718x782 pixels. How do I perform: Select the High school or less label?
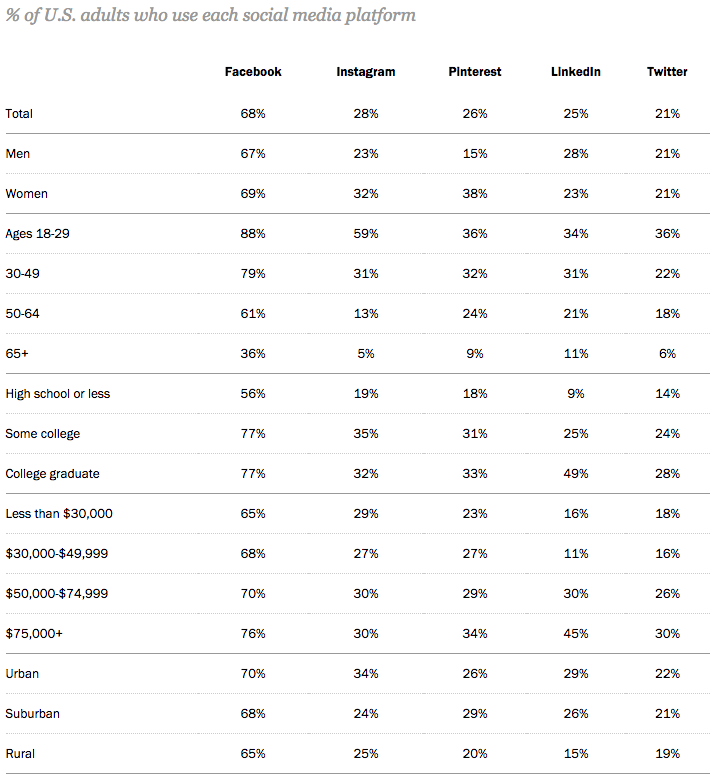[x=58, y=394]
